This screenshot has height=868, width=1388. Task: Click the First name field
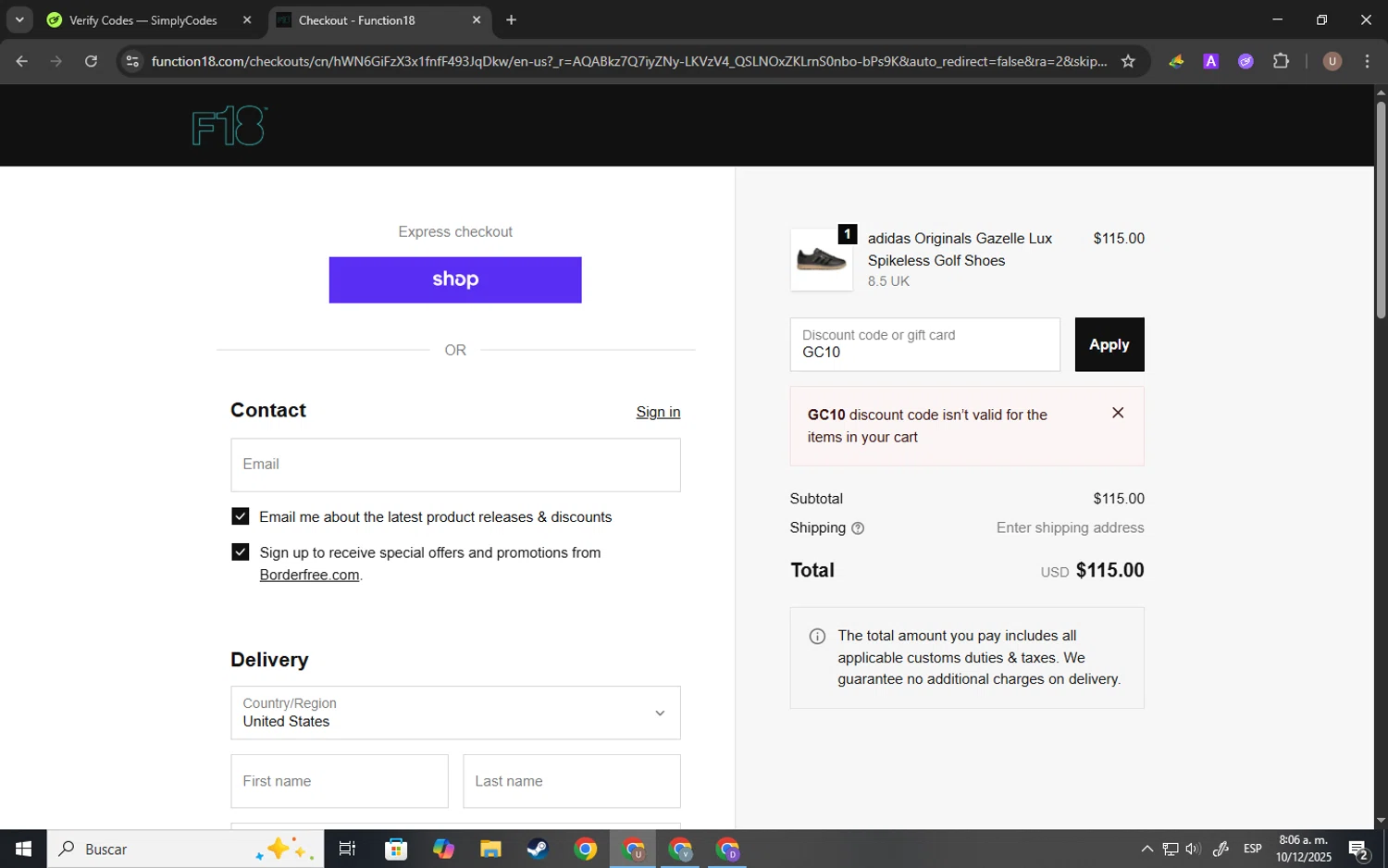[340, 781]
